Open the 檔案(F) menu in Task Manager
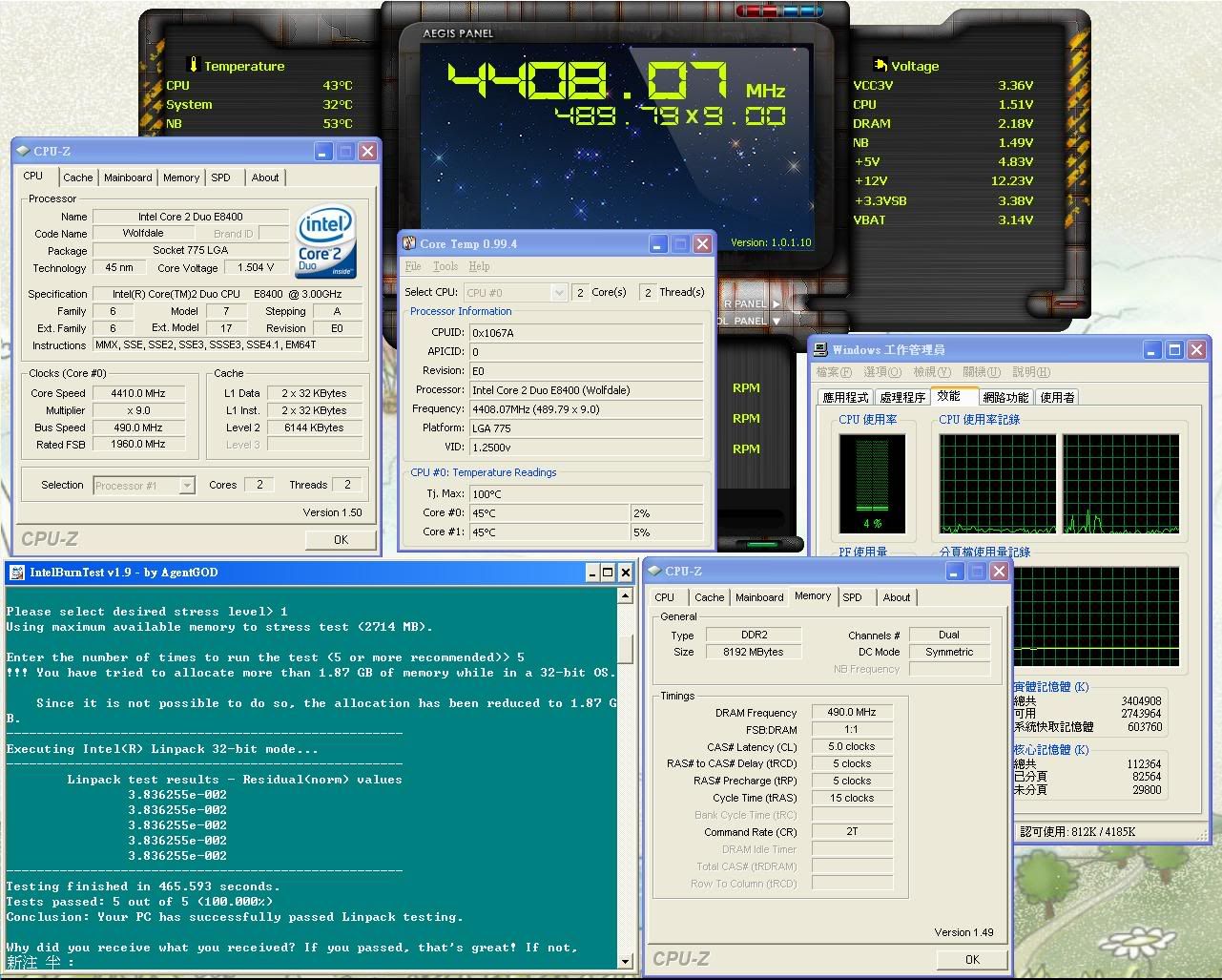The image size is (1222, 980). pyautogui.click(x=833, y=372)
